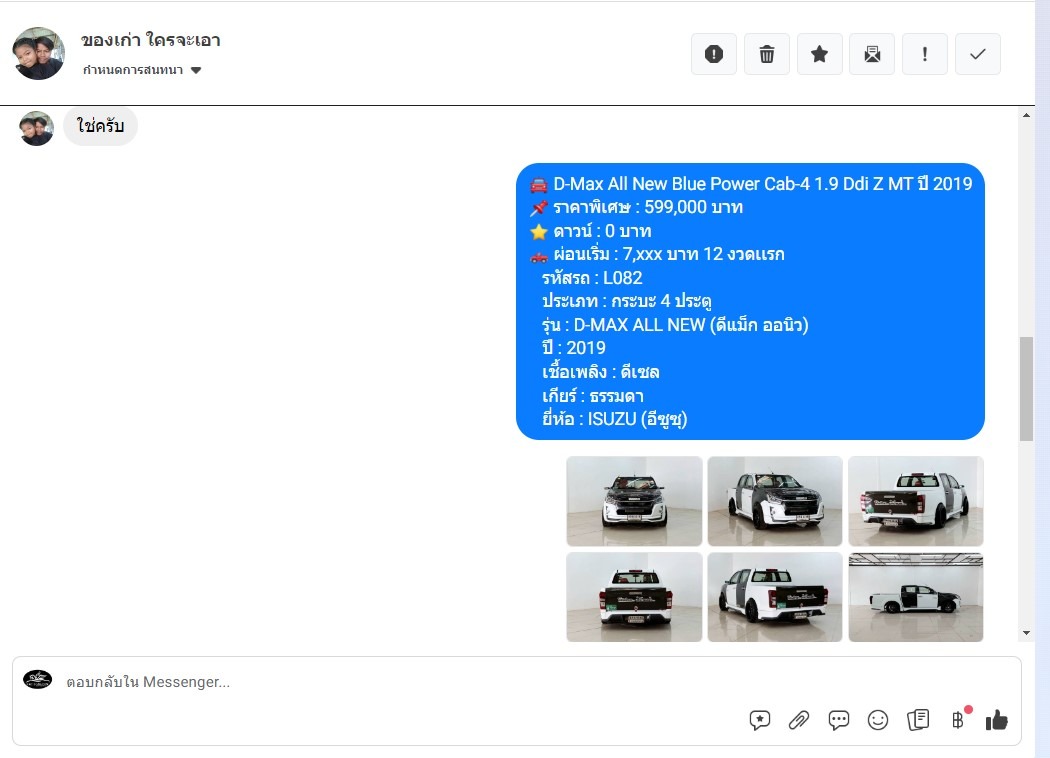Flag priority with plain exclamation icon
This screenshot has height=758, width=1050.
point(925,54)
